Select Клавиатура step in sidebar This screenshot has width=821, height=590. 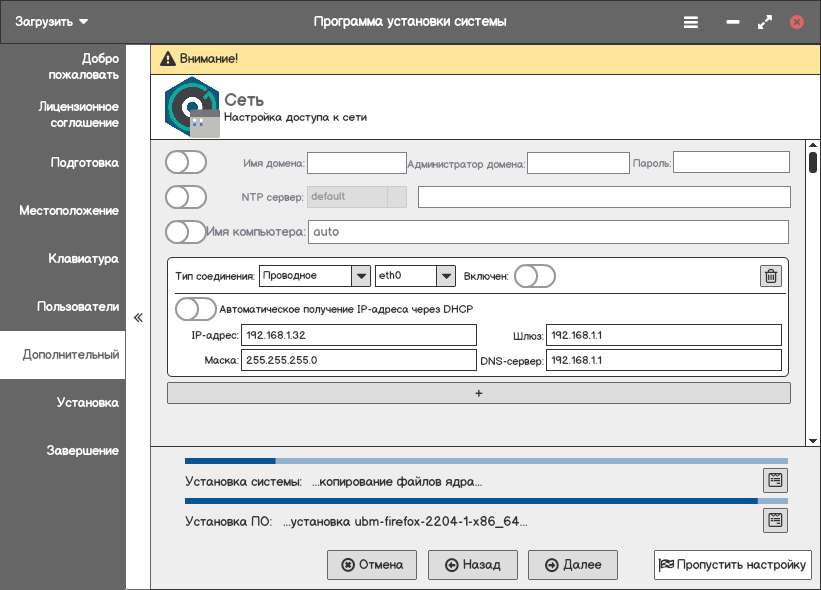84,259
